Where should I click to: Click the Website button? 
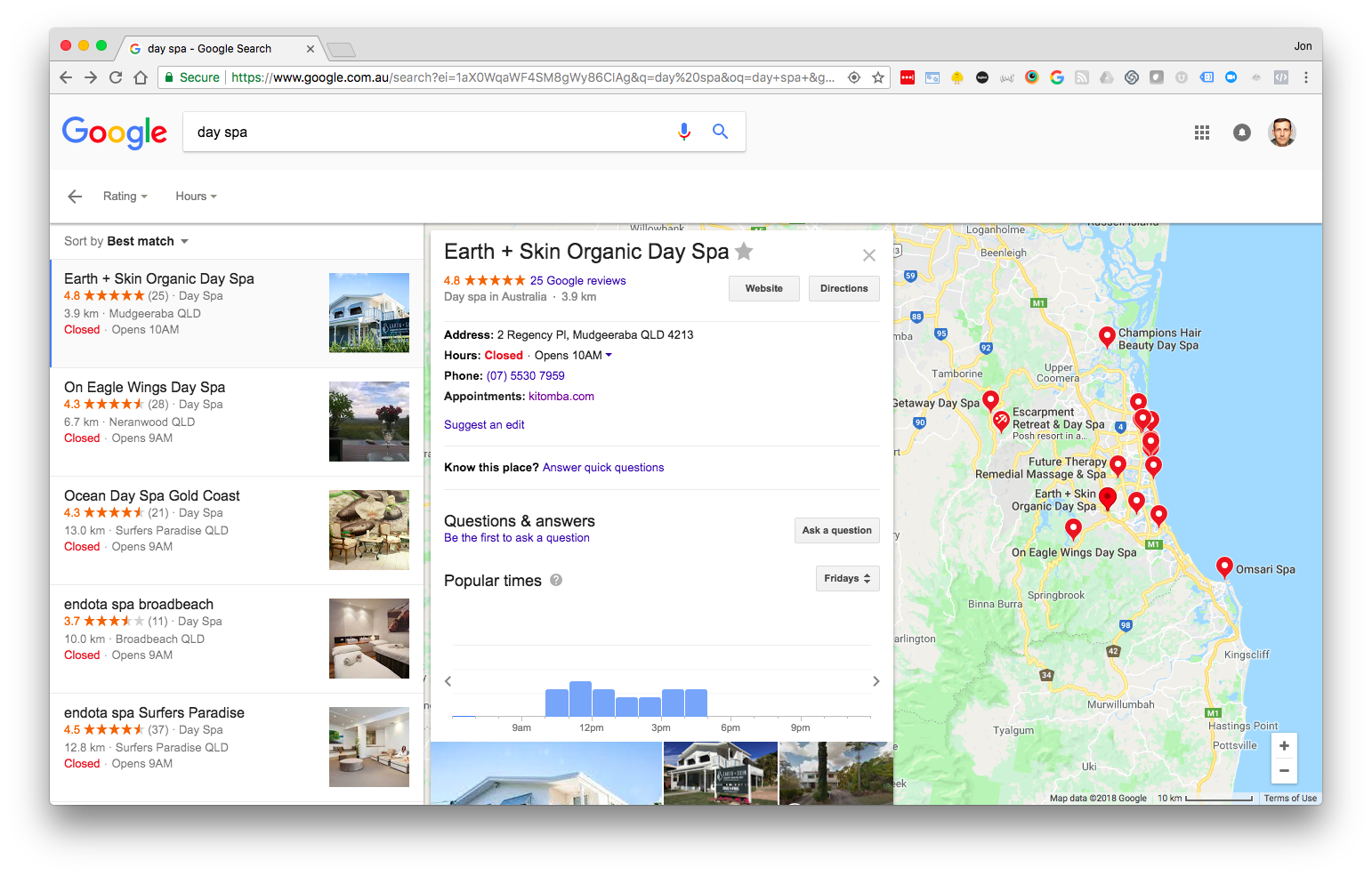coord(764,288)
